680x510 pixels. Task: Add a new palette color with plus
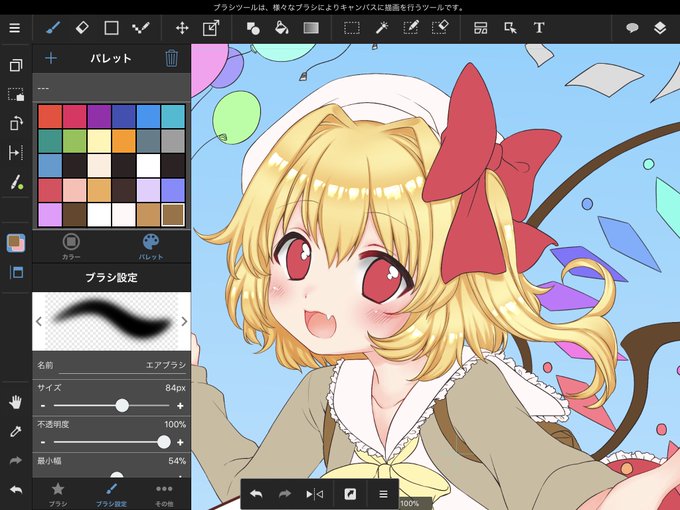point(51,58)
